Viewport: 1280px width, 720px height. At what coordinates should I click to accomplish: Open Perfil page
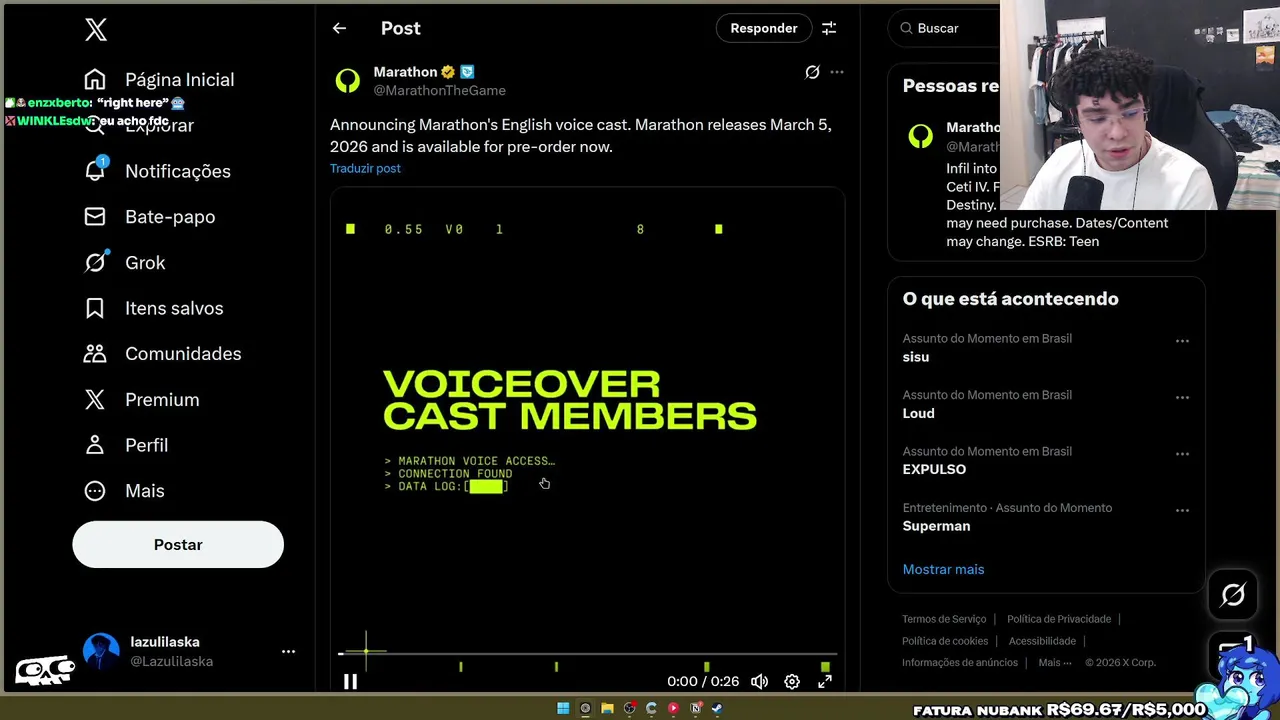125,445
